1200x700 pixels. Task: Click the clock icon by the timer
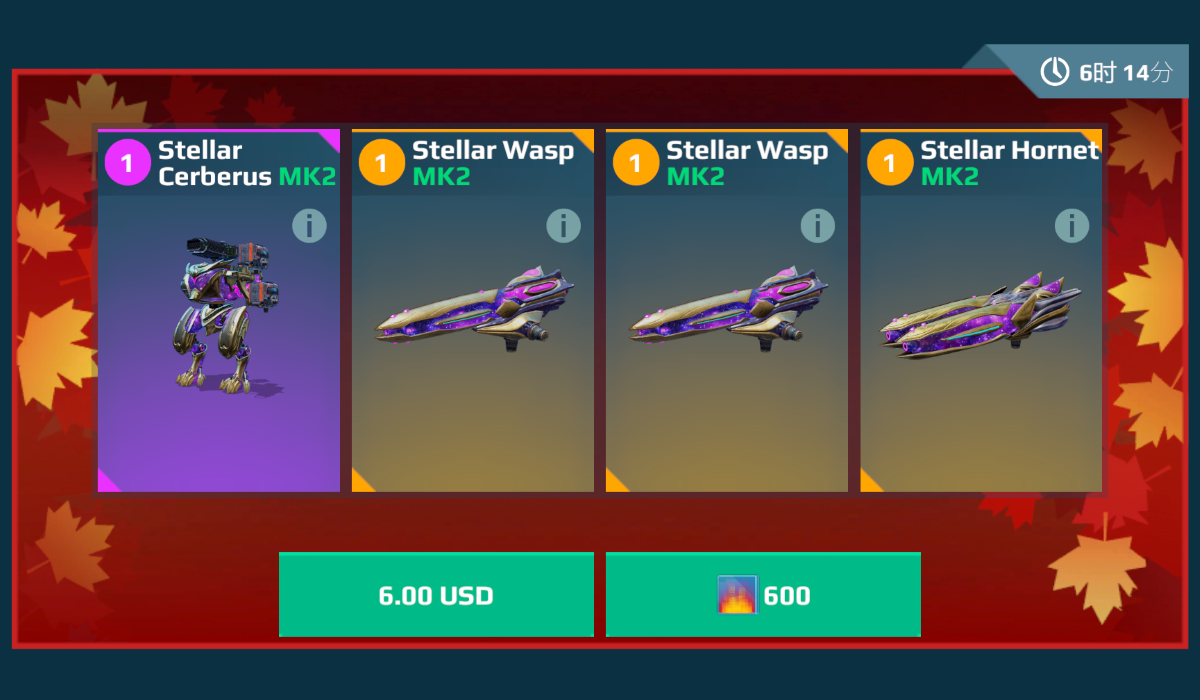(1055, 72)
